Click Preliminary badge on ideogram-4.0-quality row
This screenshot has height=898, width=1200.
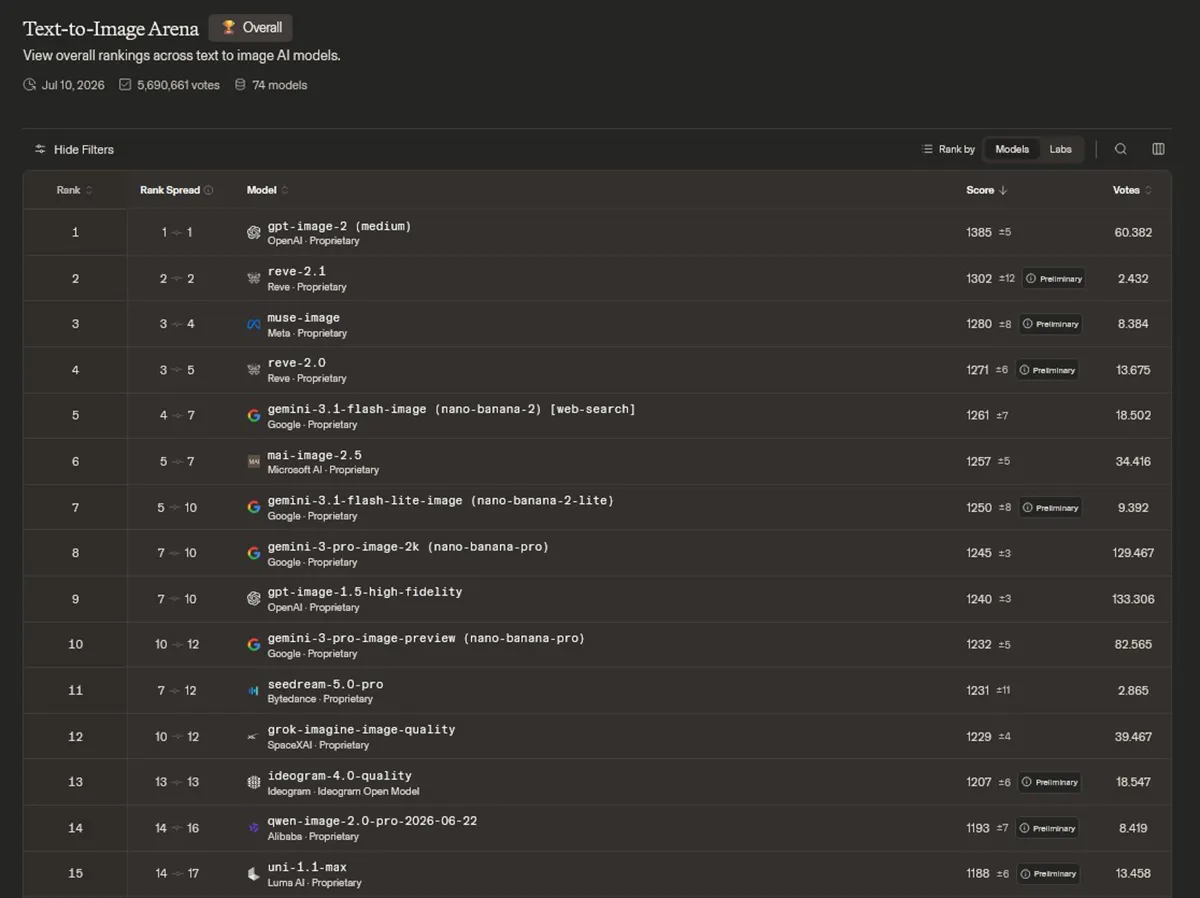(x=1050, y=782)
